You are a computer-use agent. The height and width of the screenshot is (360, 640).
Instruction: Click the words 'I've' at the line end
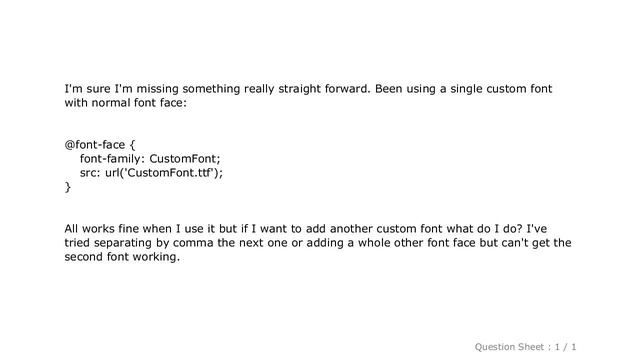[537, 229]
